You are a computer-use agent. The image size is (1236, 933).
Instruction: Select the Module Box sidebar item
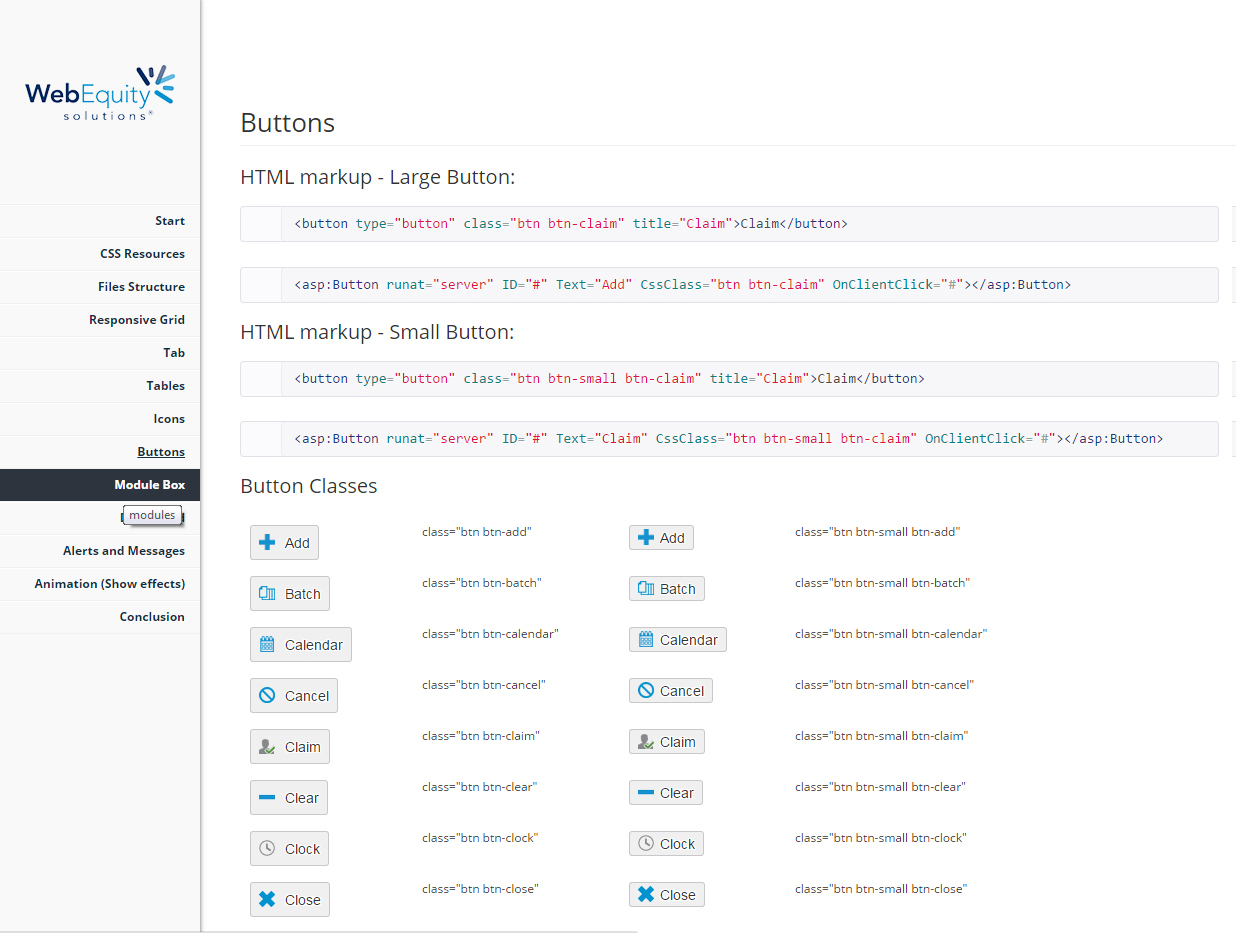coord(149,485)
